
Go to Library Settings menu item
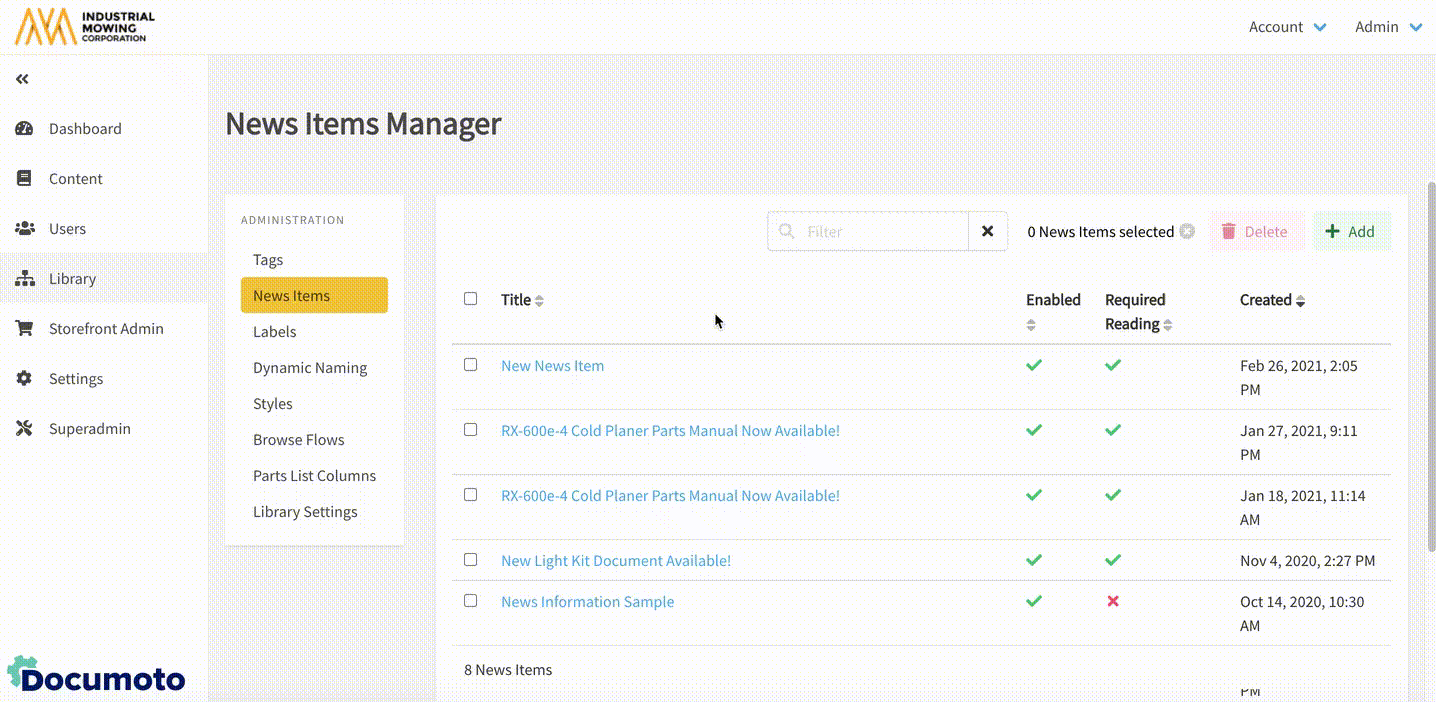[x=305, y=512]
